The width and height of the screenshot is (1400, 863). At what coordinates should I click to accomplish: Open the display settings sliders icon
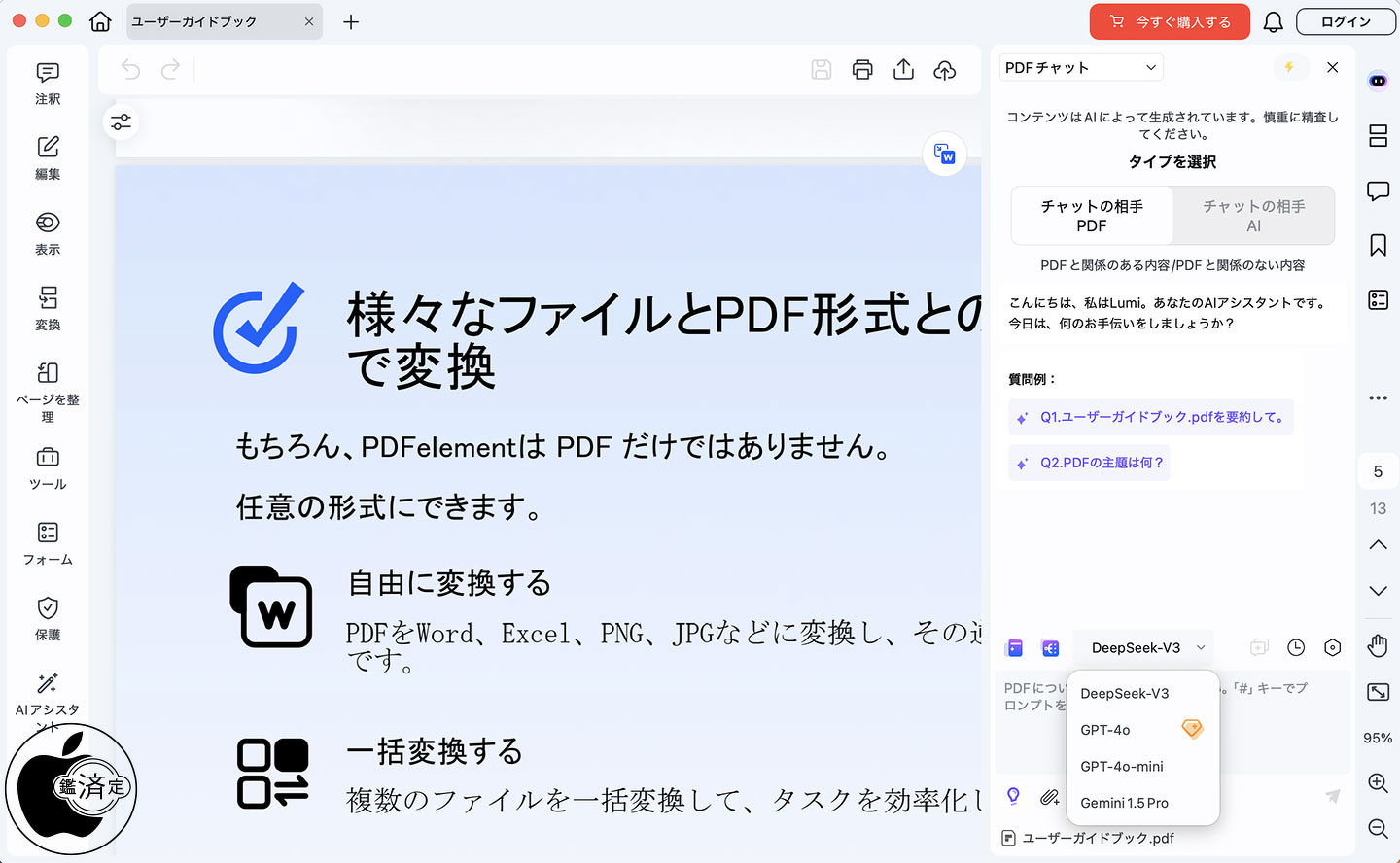tap(121, 122)
